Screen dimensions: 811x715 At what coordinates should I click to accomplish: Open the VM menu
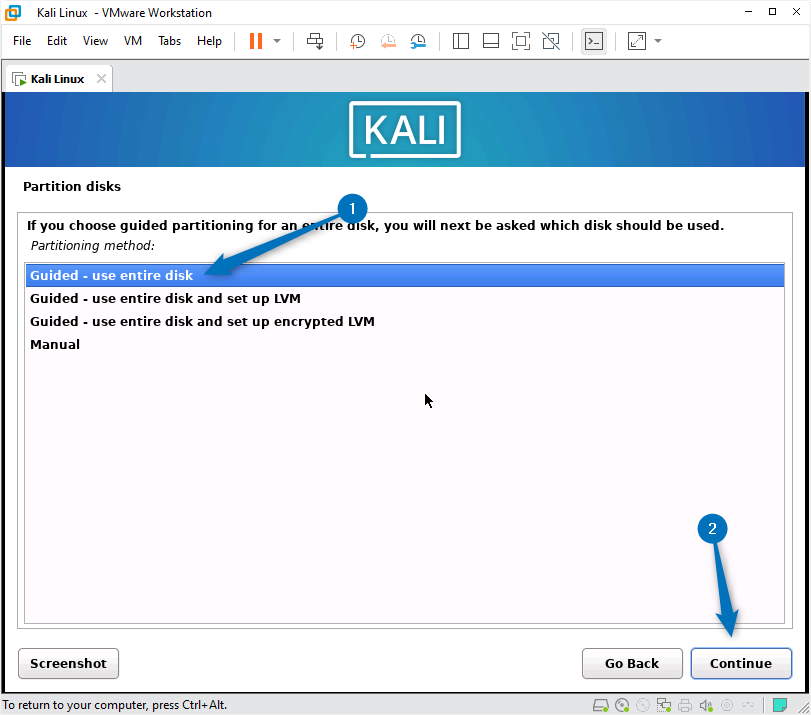[132, 41]
